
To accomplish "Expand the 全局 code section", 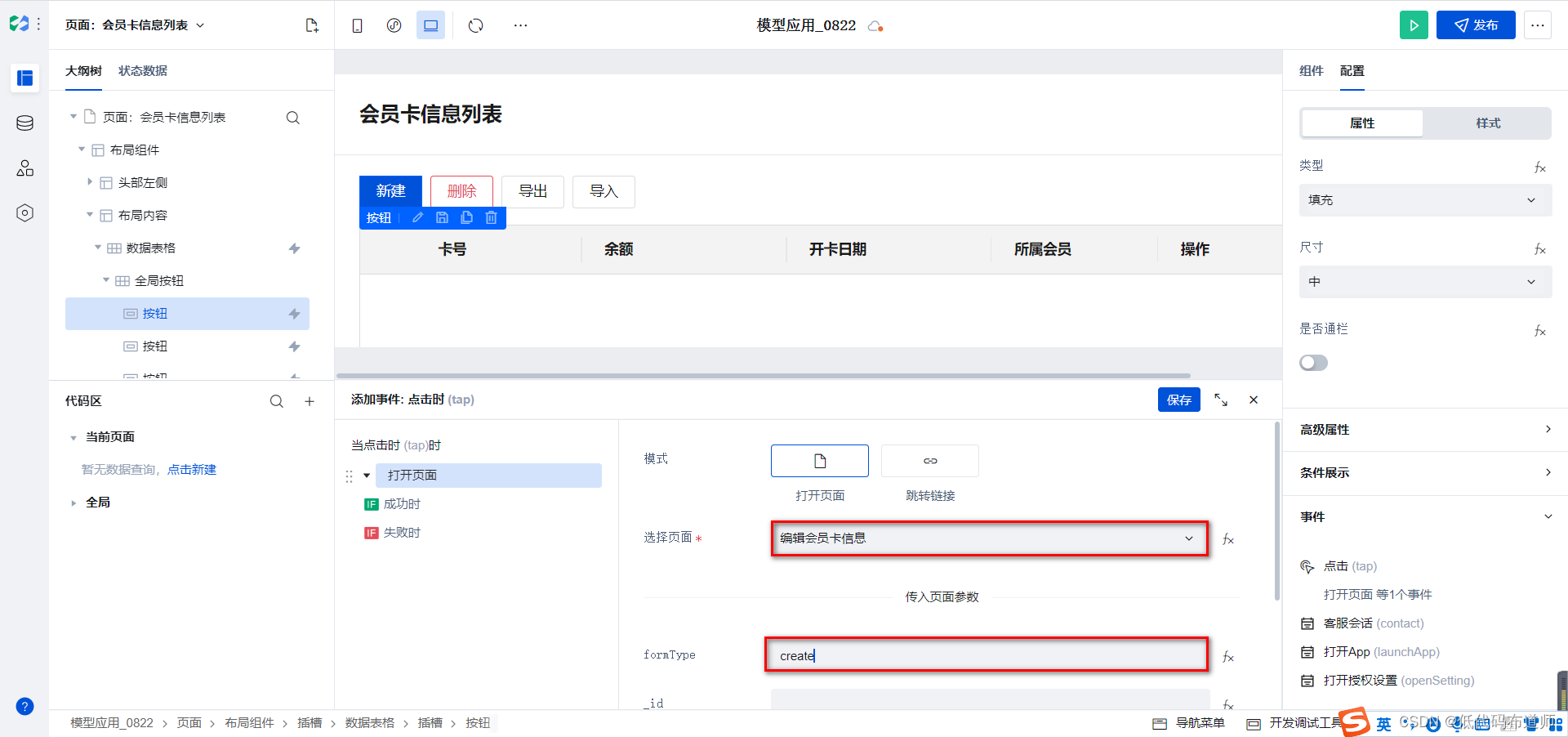I will point(73,503).
